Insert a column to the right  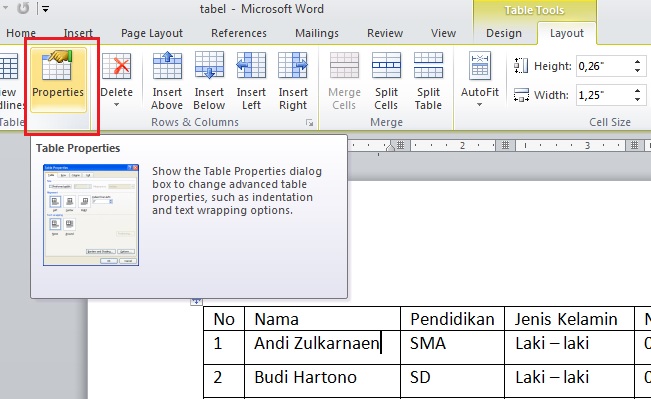point(293,81)
